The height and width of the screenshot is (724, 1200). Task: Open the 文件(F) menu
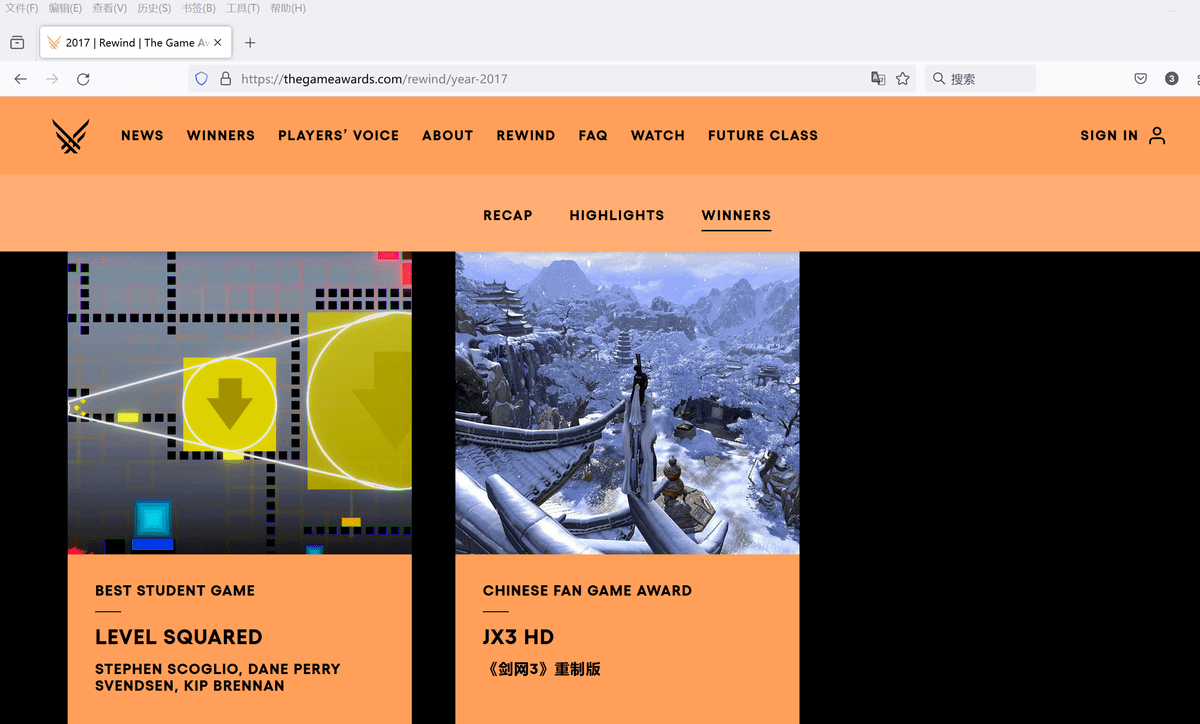coord(22,8)
